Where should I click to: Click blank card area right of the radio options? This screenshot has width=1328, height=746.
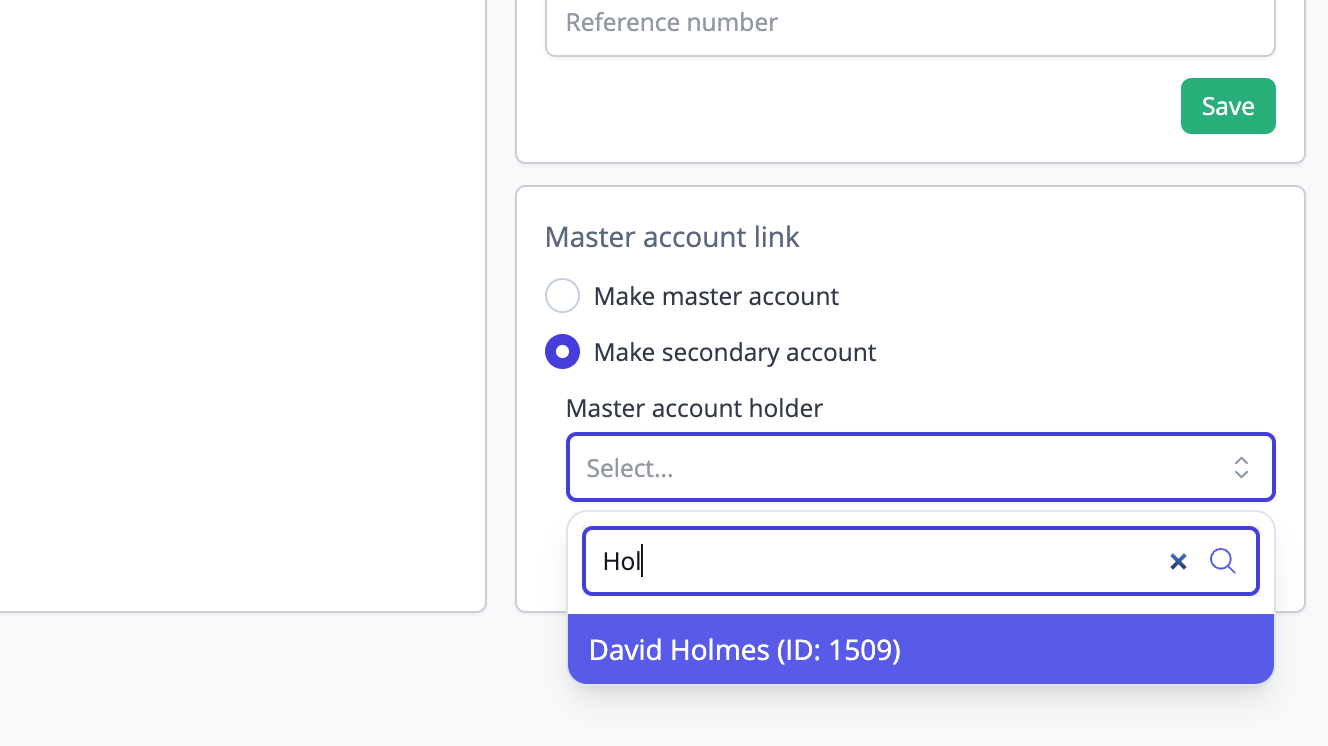tap(1080, 320)
